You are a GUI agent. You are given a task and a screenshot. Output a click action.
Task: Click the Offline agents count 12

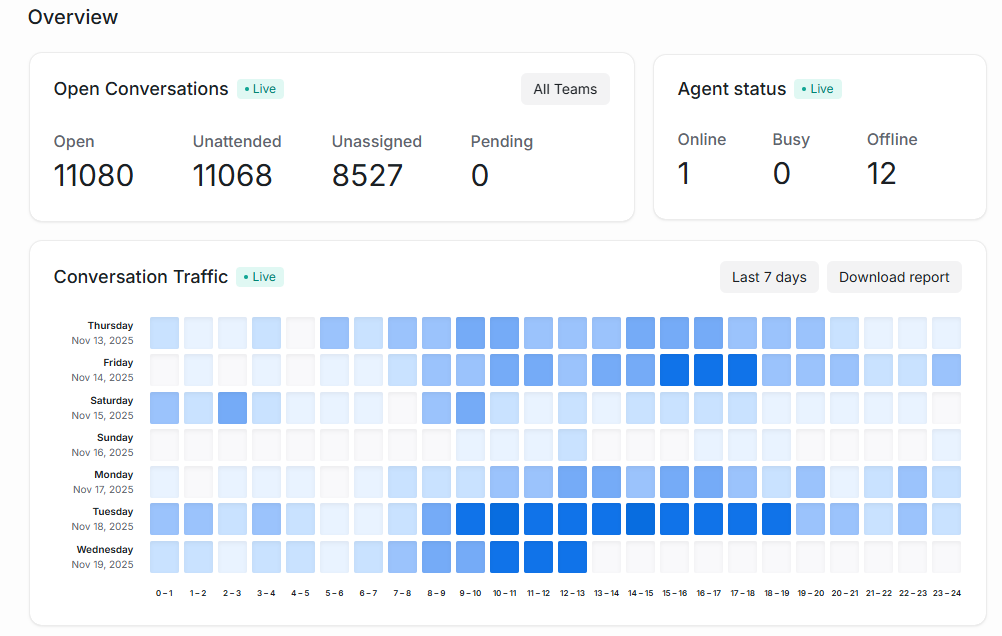tap(881, 173)
